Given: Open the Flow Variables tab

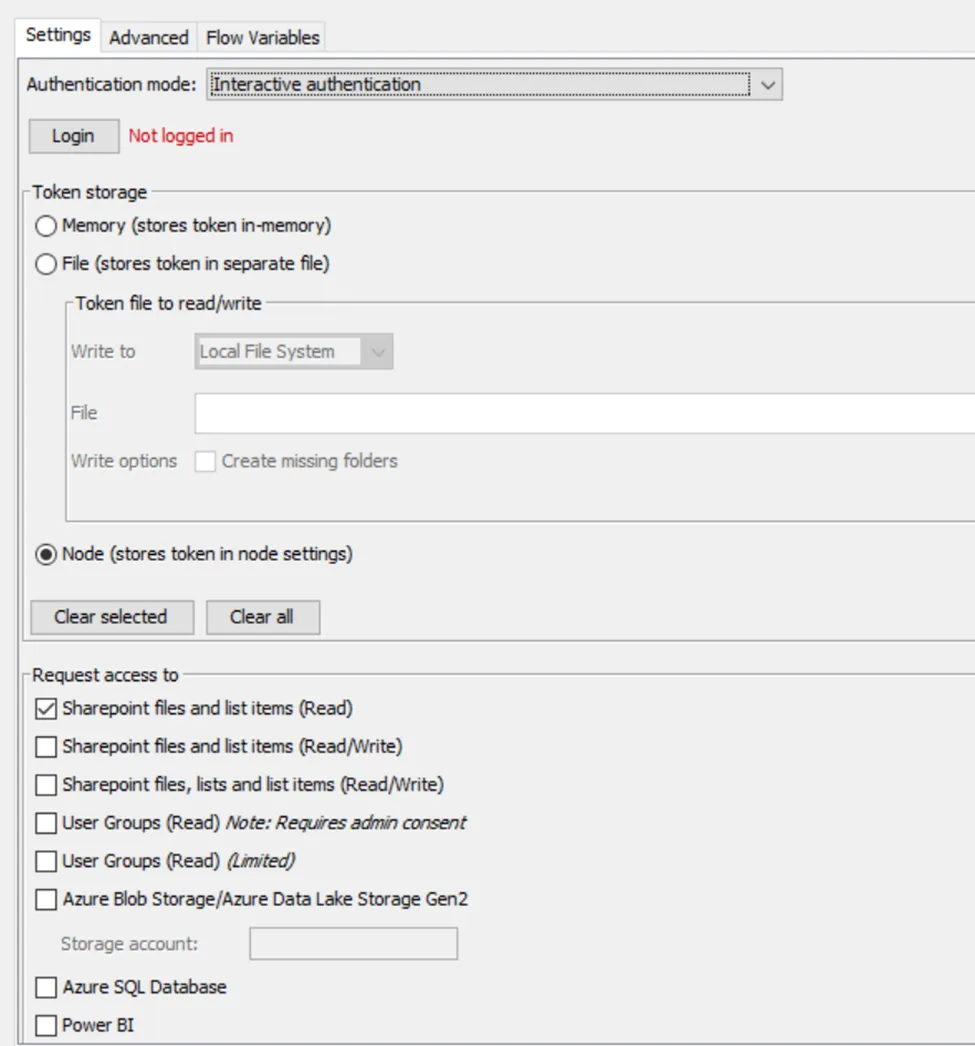Looking at the screenshot, I should [262, 38].
